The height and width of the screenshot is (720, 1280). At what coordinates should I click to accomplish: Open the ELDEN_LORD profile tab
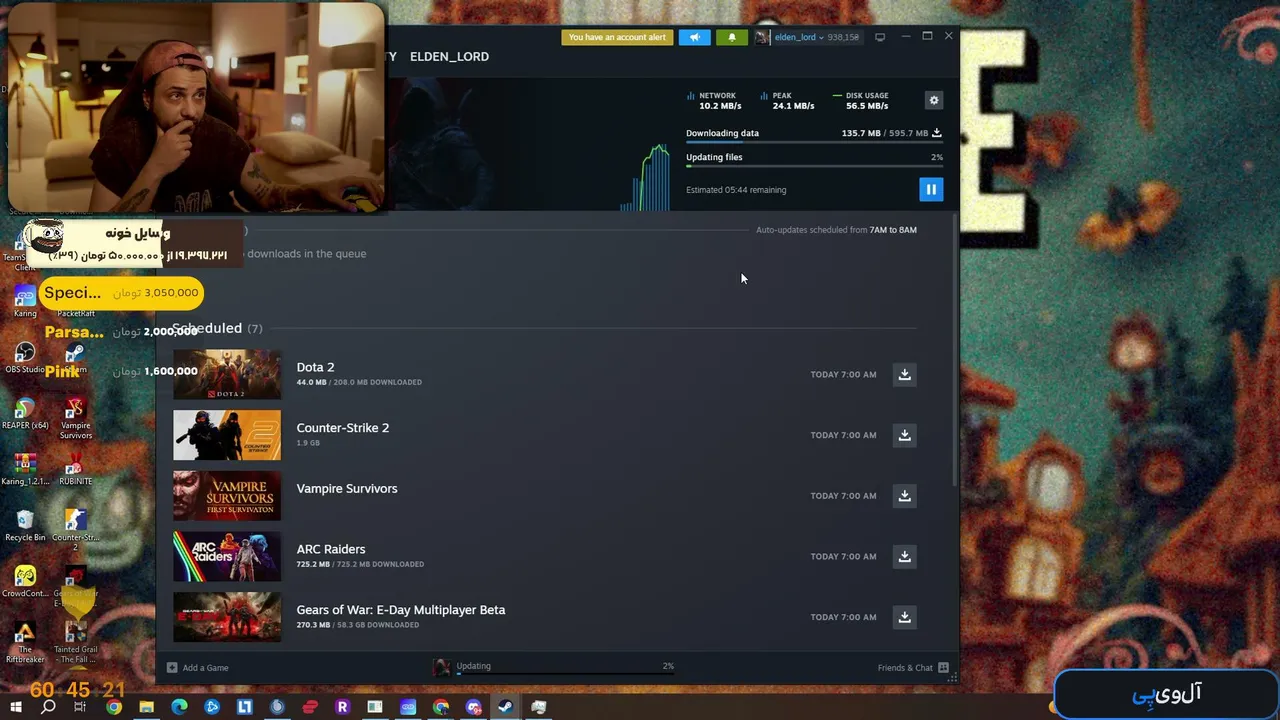coord(449,57)
